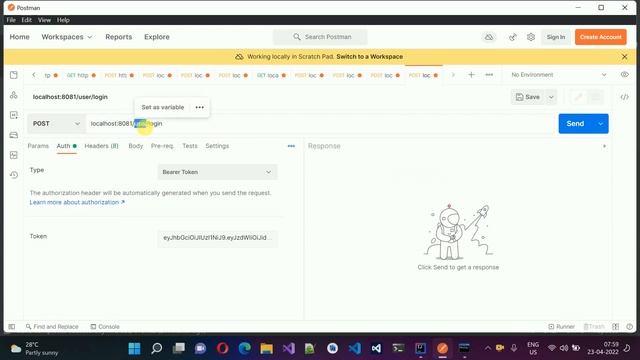Open Collections icon in left sidebar

click(x=13, y=75)
